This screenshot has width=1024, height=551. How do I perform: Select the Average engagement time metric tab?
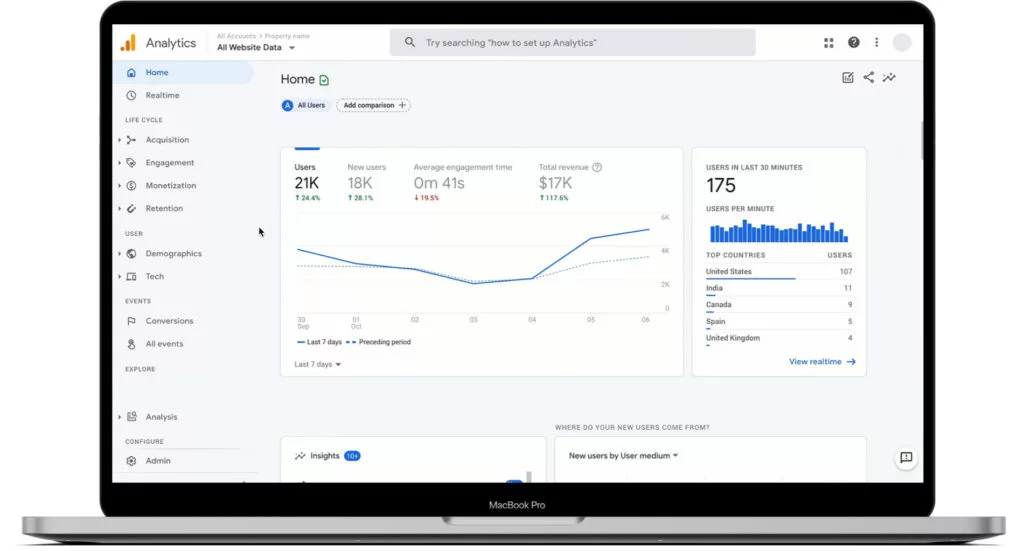pos(462,182)
